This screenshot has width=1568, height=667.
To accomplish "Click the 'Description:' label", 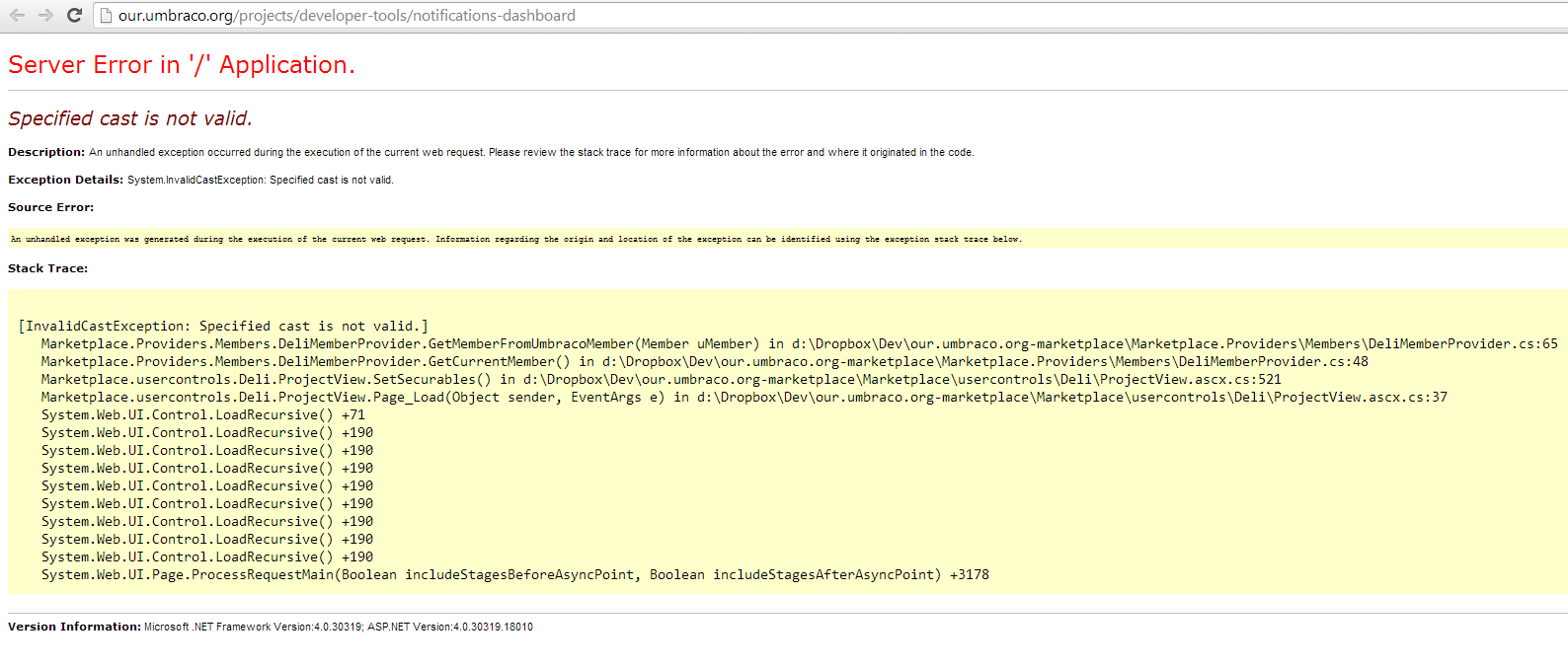I will 46,152.
